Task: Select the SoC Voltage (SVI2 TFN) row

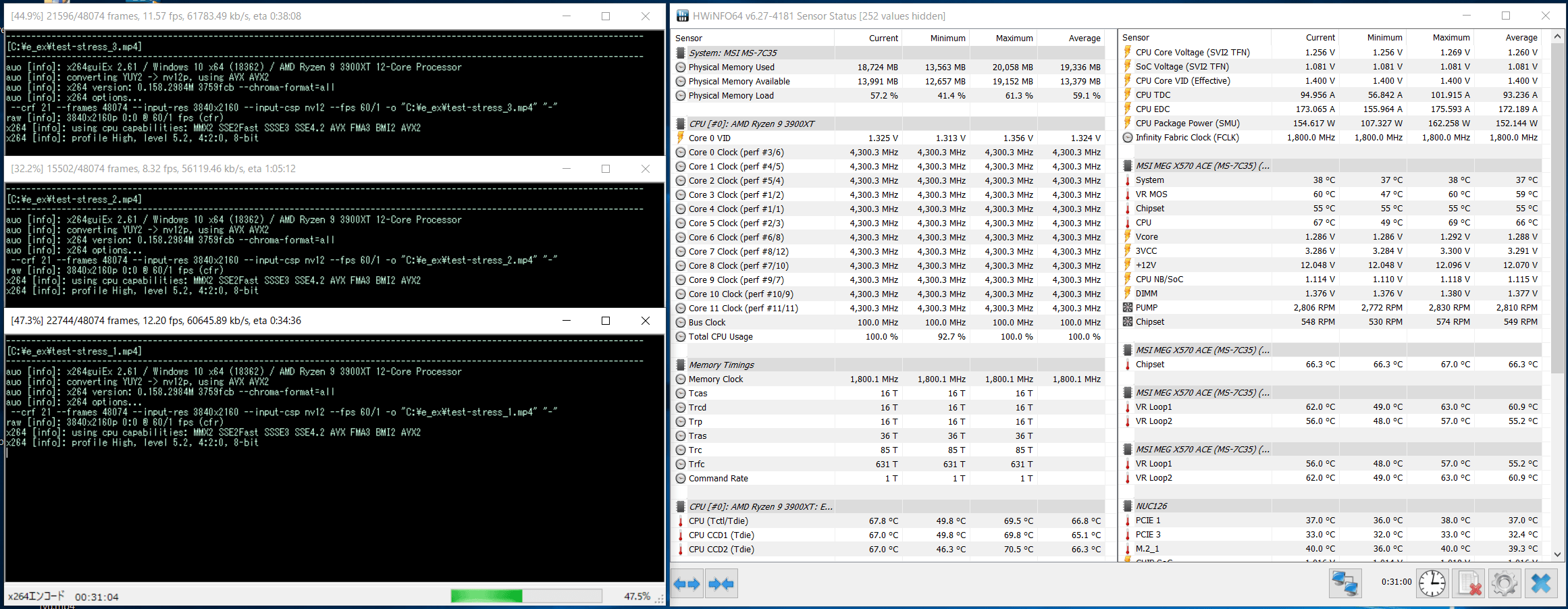Action: [x=1332, y=66]
